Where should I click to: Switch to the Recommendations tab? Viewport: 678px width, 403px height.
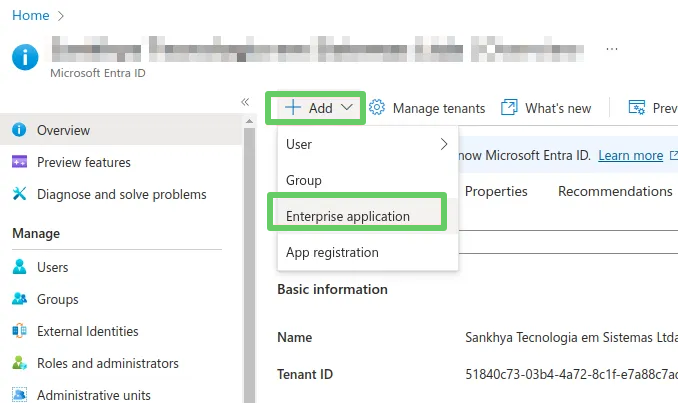click(615, 191)
